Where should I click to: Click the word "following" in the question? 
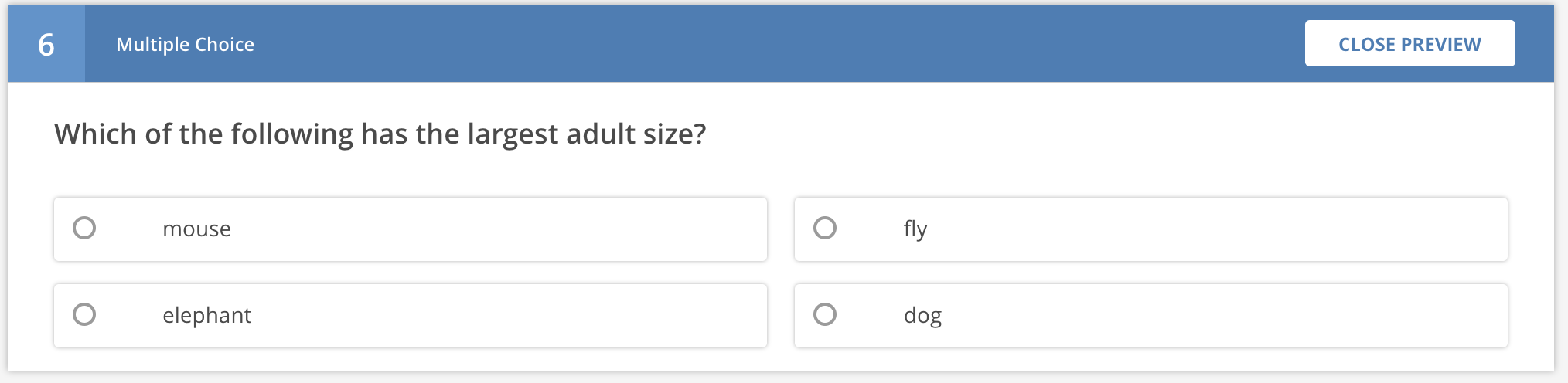pyautogui.click(x=291, y=134)
